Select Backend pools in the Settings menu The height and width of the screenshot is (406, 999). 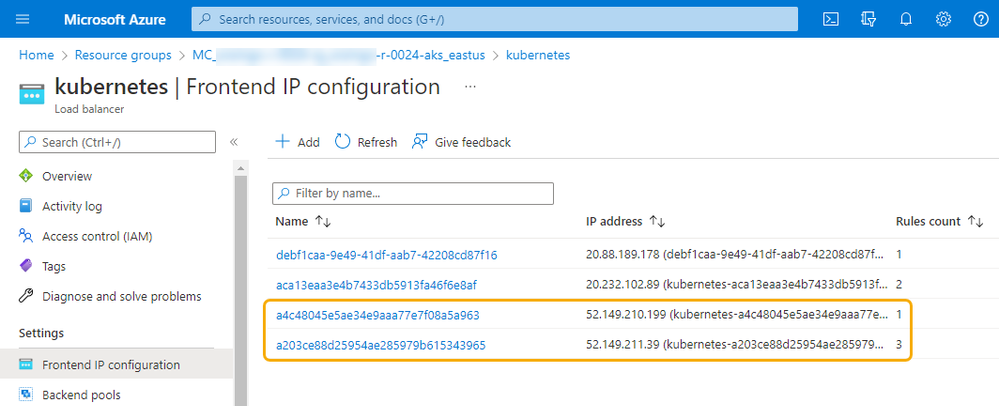click(81, 395)
